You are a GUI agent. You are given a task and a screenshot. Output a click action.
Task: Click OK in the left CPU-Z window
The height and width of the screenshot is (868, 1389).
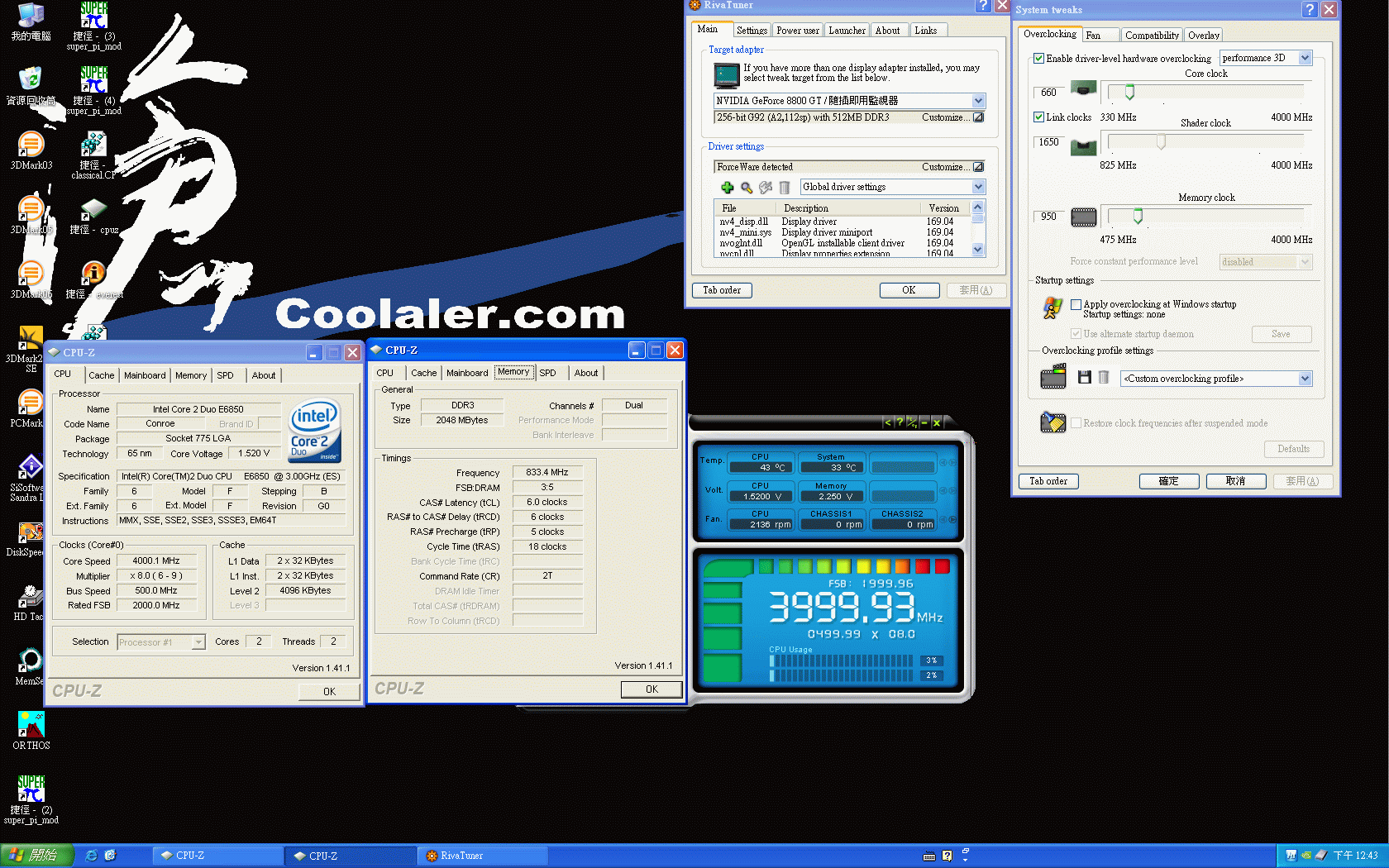coord(329,692)
